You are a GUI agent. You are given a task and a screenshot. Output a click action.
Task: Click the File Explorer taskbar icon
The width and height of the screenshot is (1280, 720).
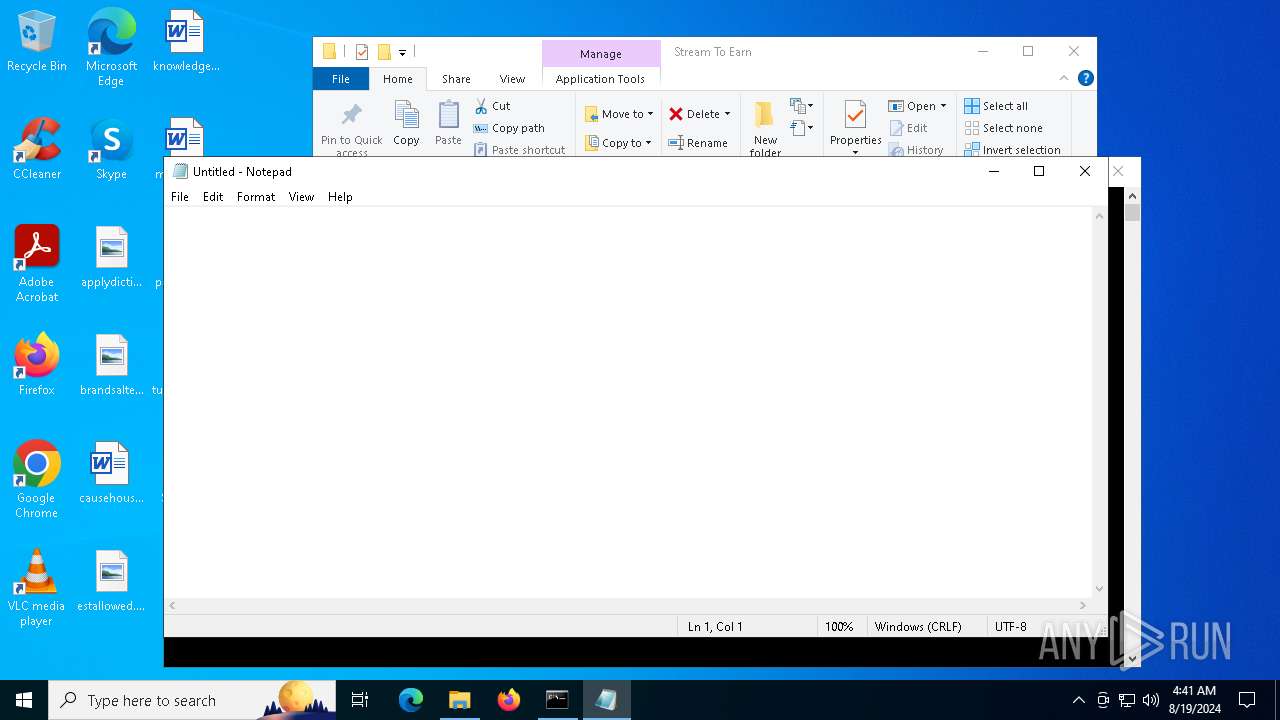(459, 700)
